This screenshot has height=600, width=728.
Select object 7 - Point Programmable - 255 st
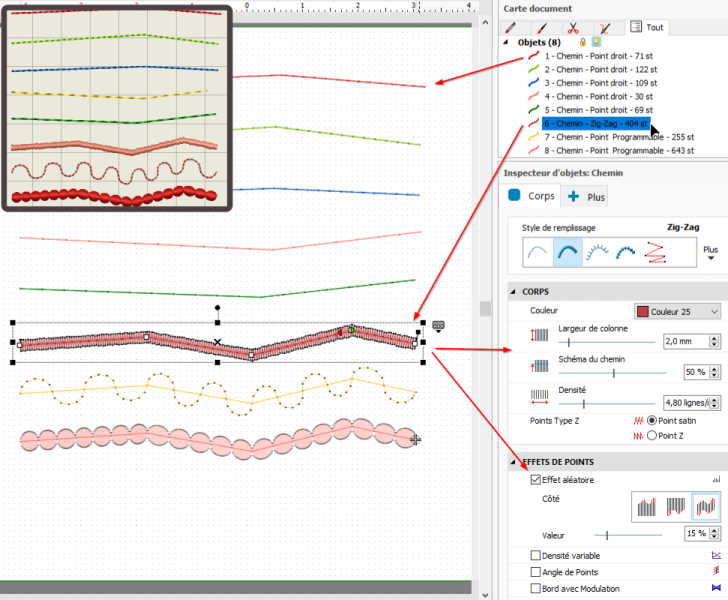619,137
